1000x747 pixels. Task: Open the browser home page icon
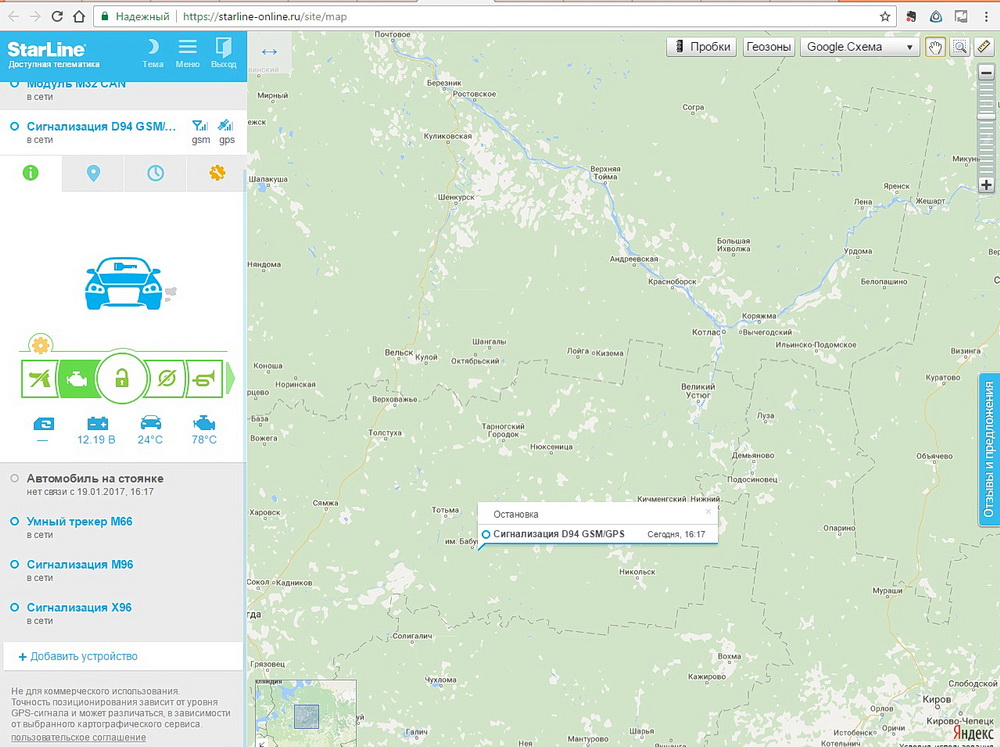78,17
